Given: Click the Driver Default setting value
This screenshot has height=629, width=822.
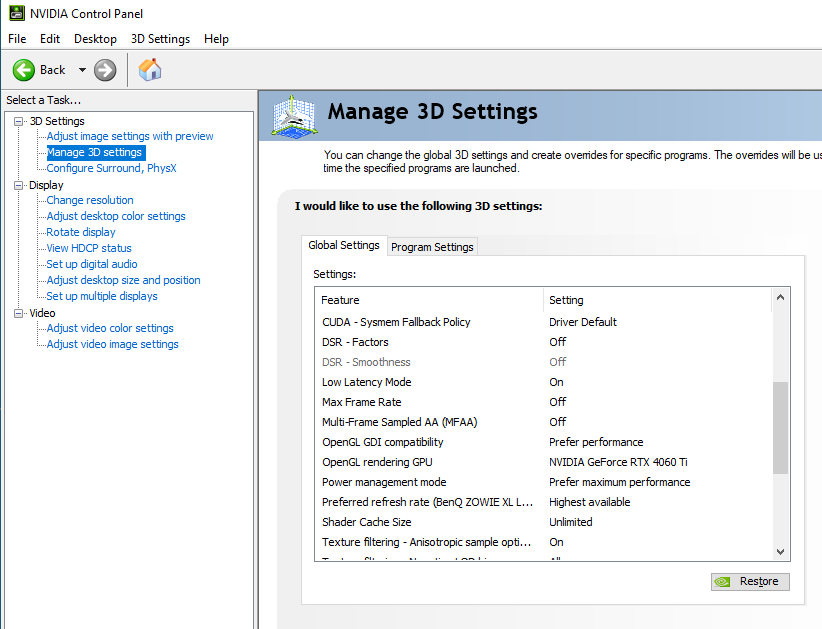Looking at the screenshot, I should pos(582,322).
